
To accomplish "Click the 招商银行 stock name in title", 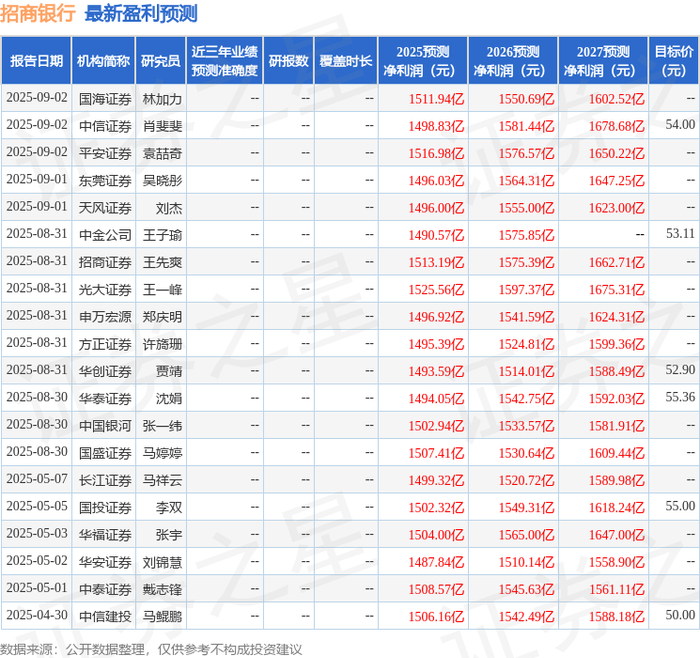I will 39,14.
